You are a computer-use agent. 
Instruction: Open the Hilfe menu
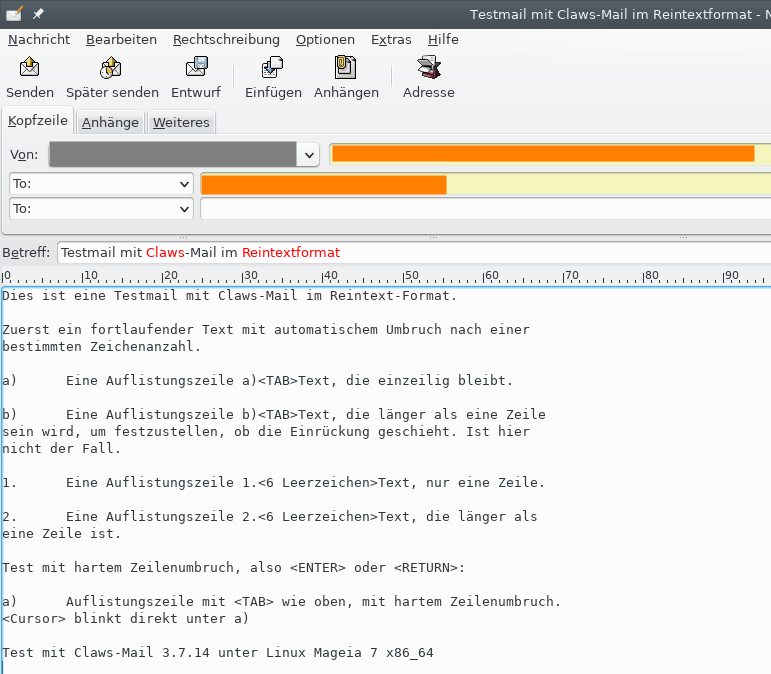(x=443, y=39)
